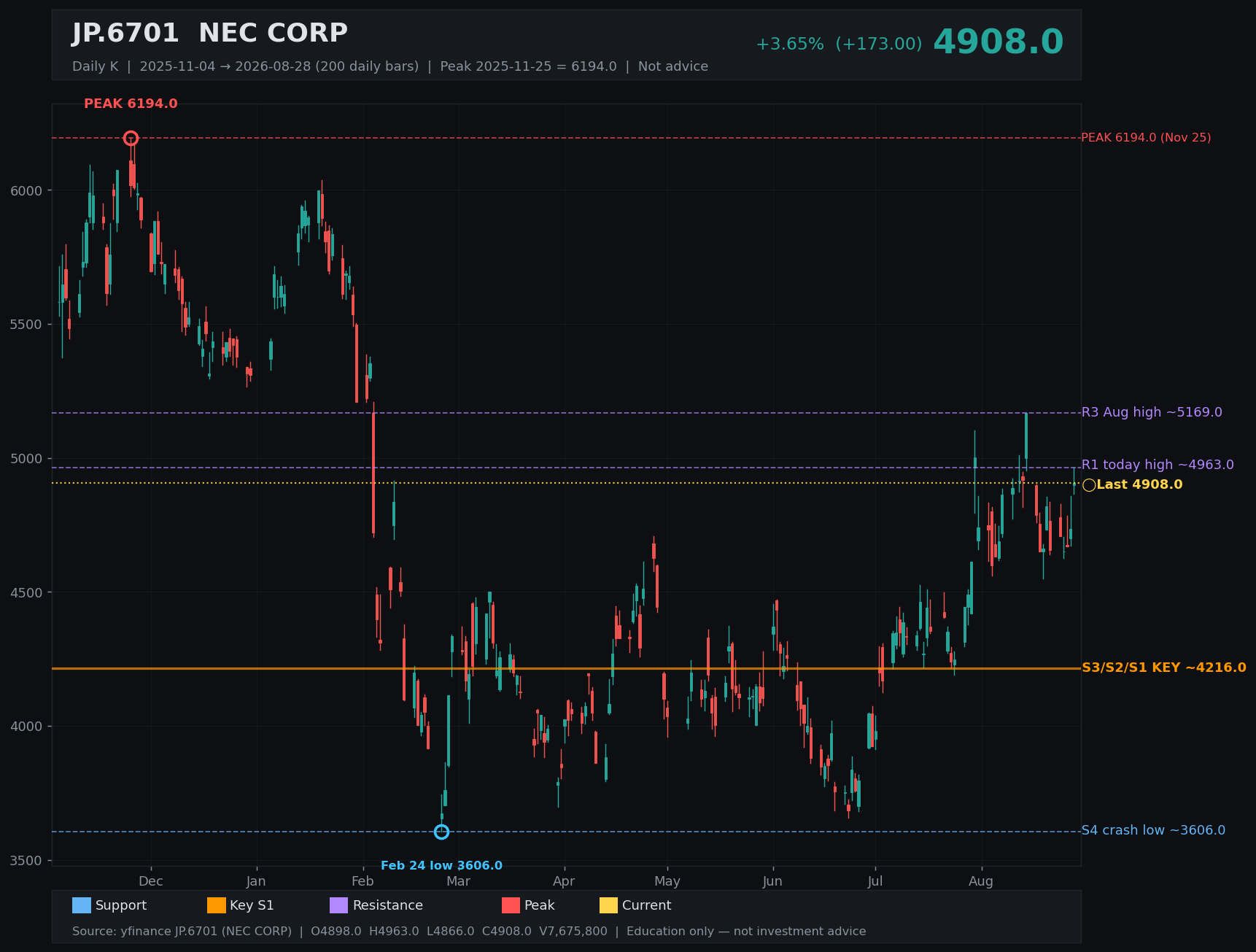Screen dimensions: 1256x952
Task: Click the "O4898.0" open value in the footer
Action: 336,932
